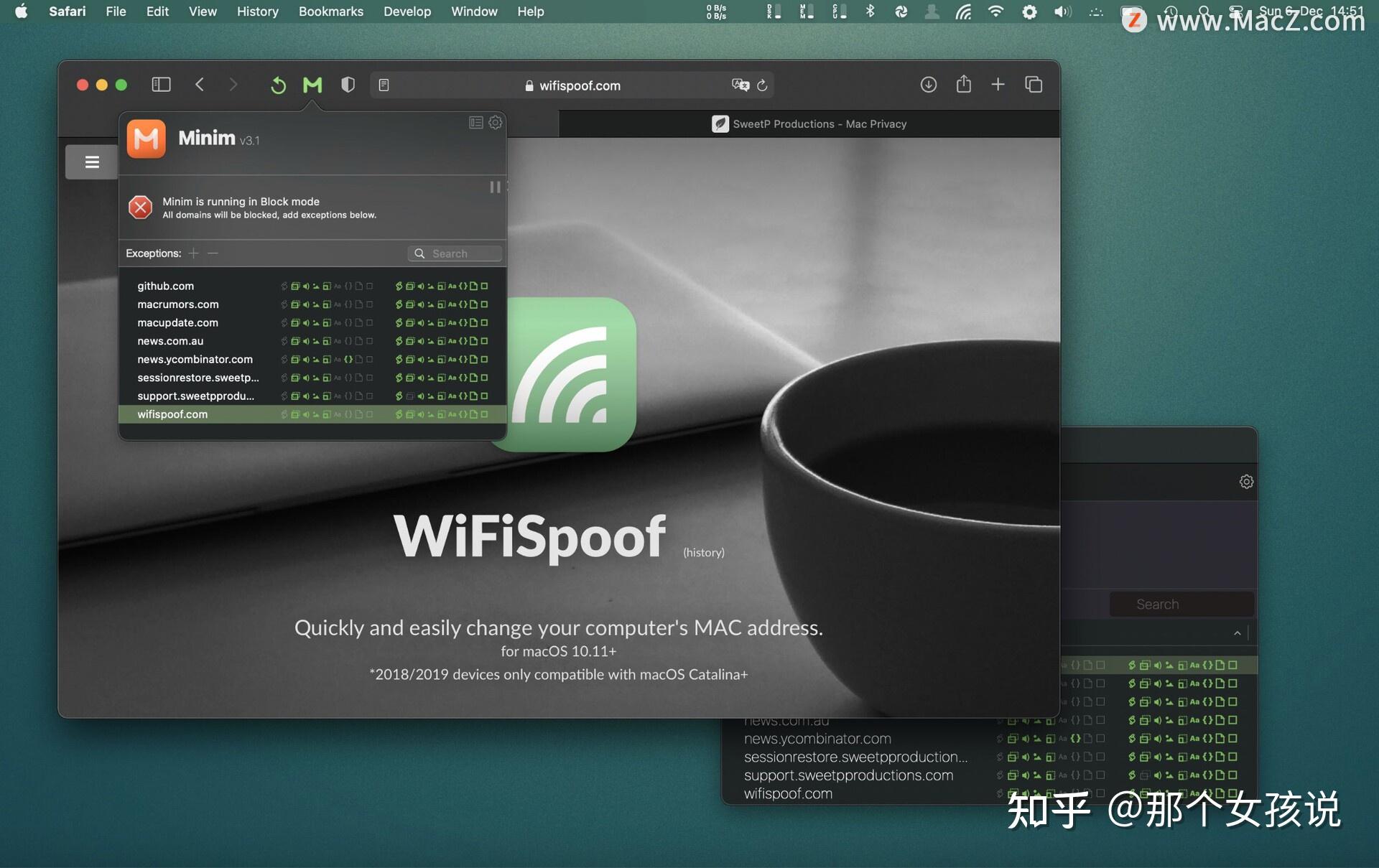Open the Develop menu
This screenshot has height=868, width=1379.
tap(407, 11)
